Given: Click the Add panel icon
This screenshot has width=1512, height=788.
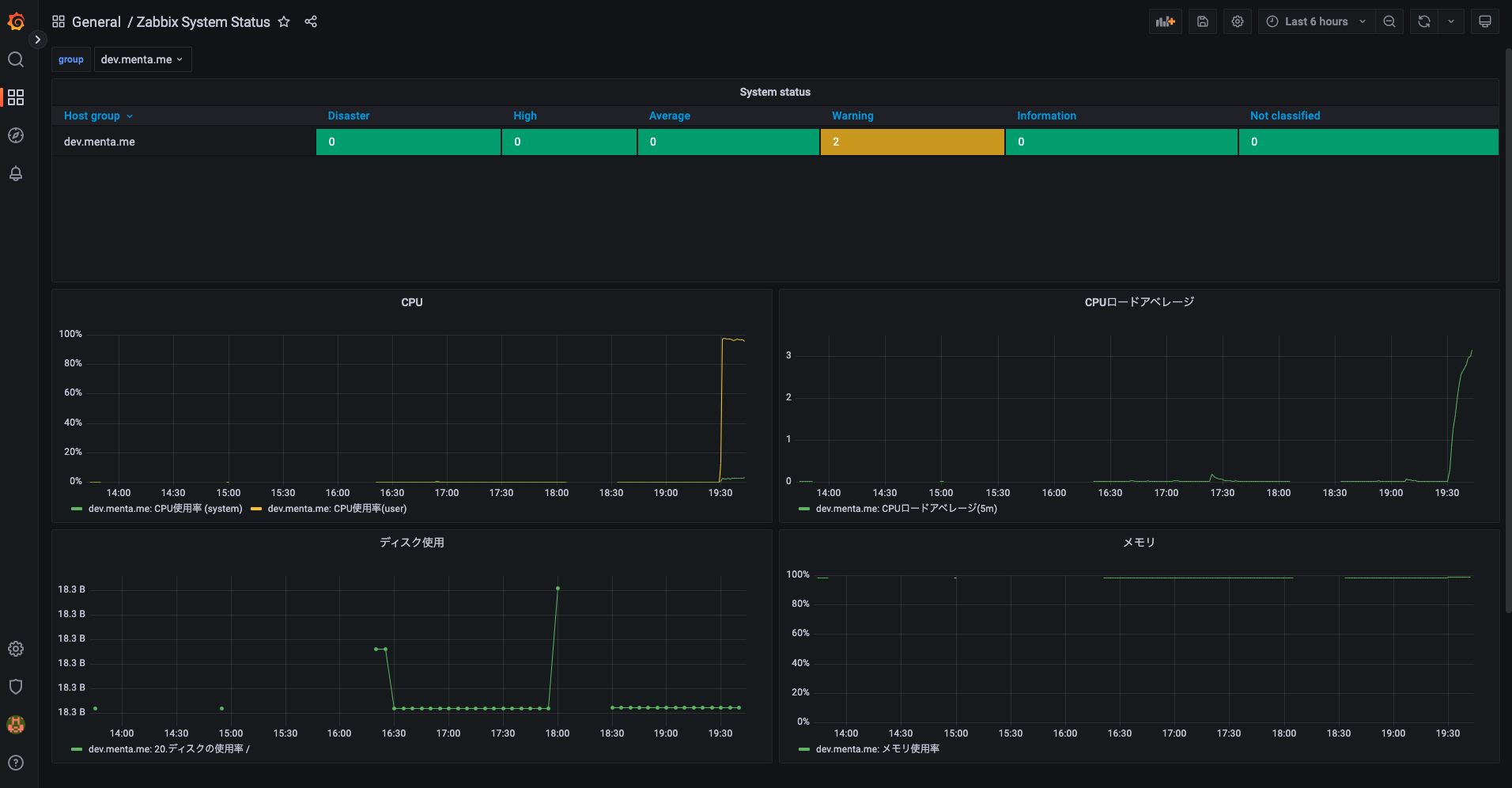Looking at the screenshot, I should [x=1166, y=22].
